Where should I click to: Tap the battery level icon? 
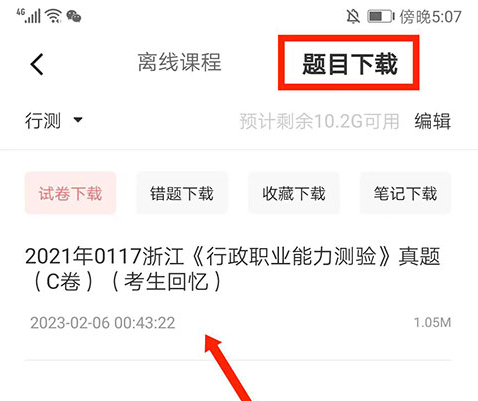coord(381,16)
